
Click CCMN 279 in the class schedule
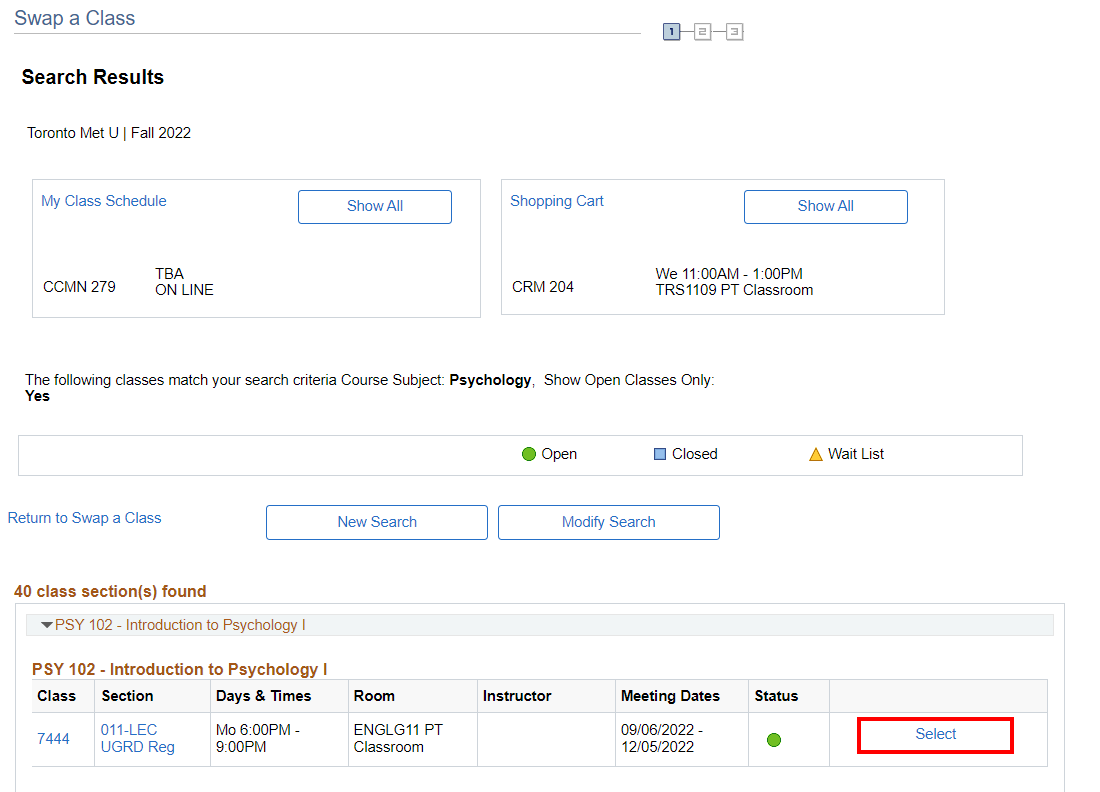pos(79,287)
